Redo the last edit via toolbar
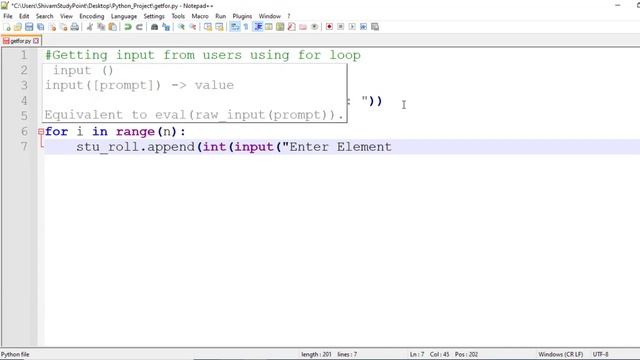 (x=139, y=27)
